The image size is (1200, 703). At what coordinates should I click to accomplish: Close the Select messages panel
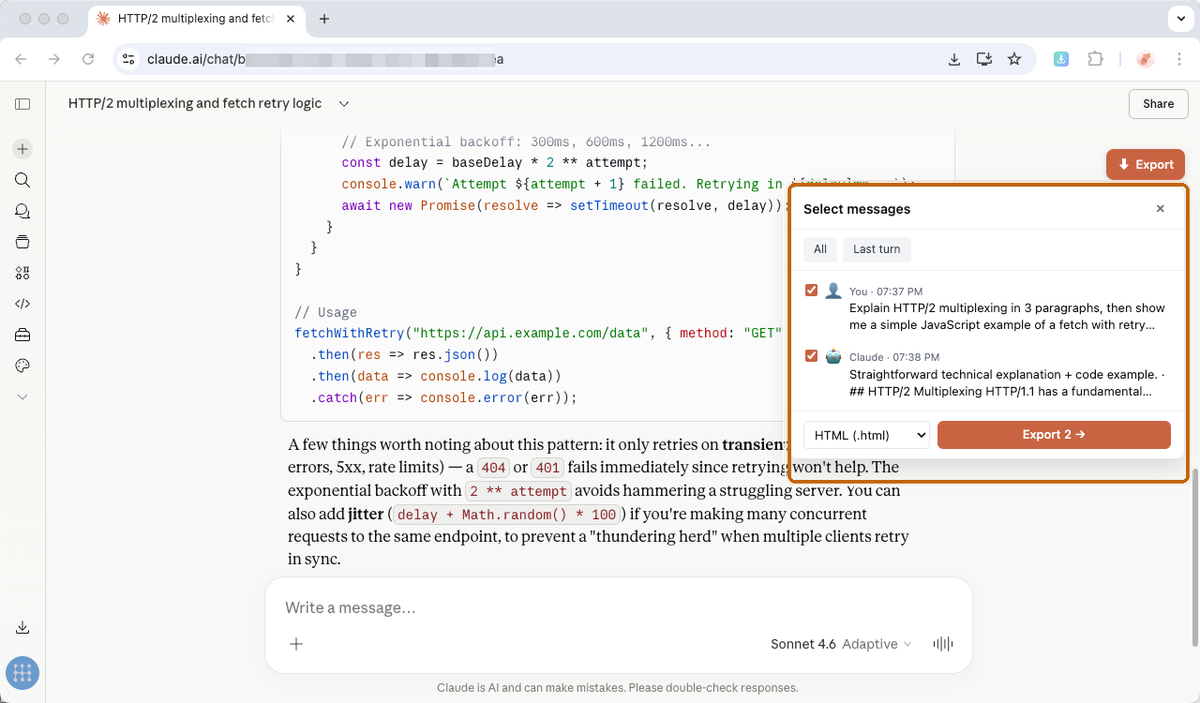[1160, 209]
